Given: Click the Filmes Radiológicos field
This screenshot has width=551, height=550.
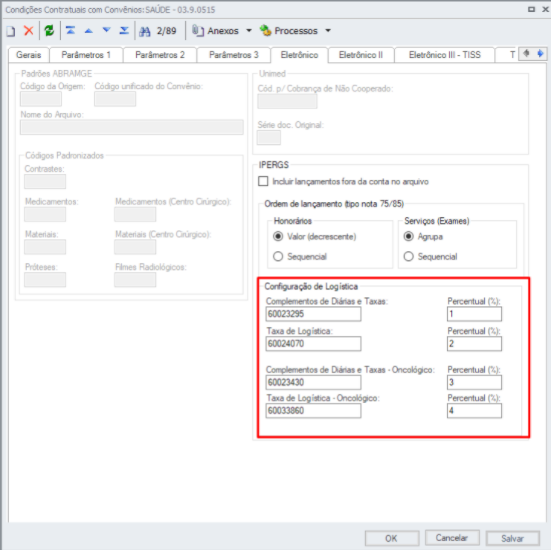Looking at the screenshot, I should [x=135, y=280].
